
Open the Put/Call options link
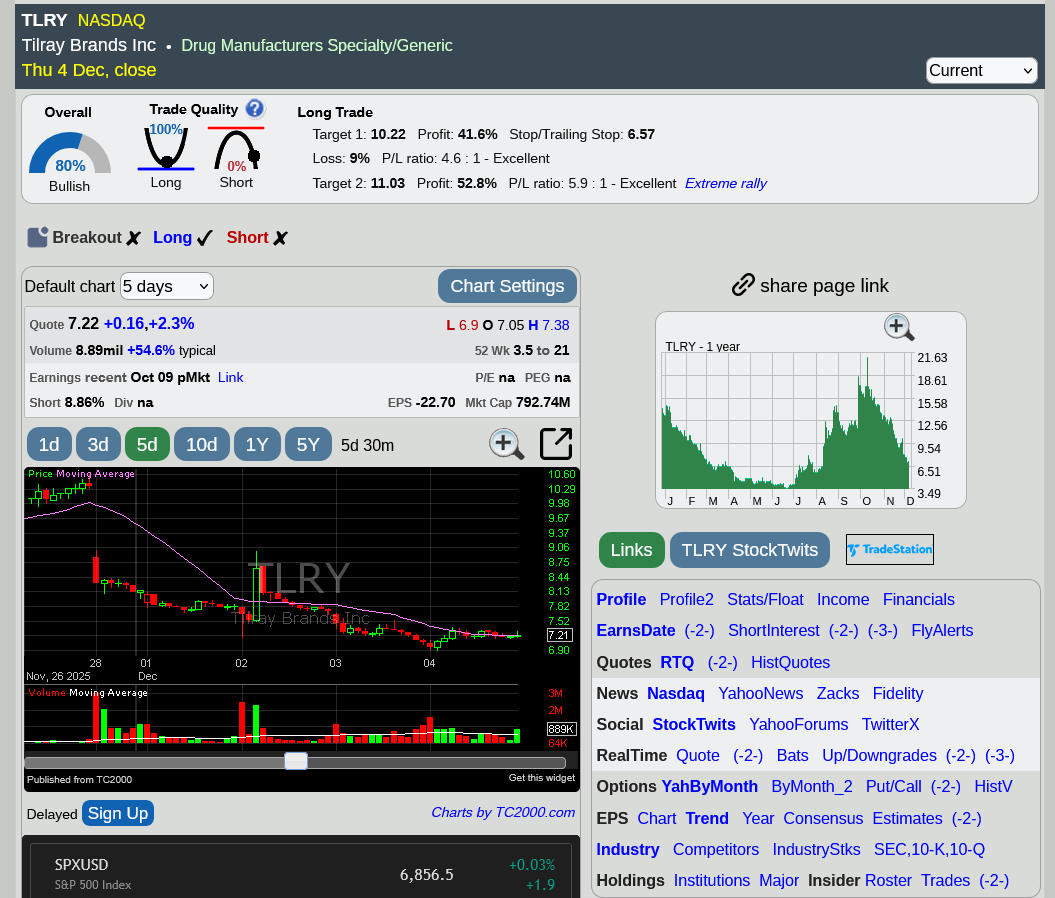(x=894, y=786)
